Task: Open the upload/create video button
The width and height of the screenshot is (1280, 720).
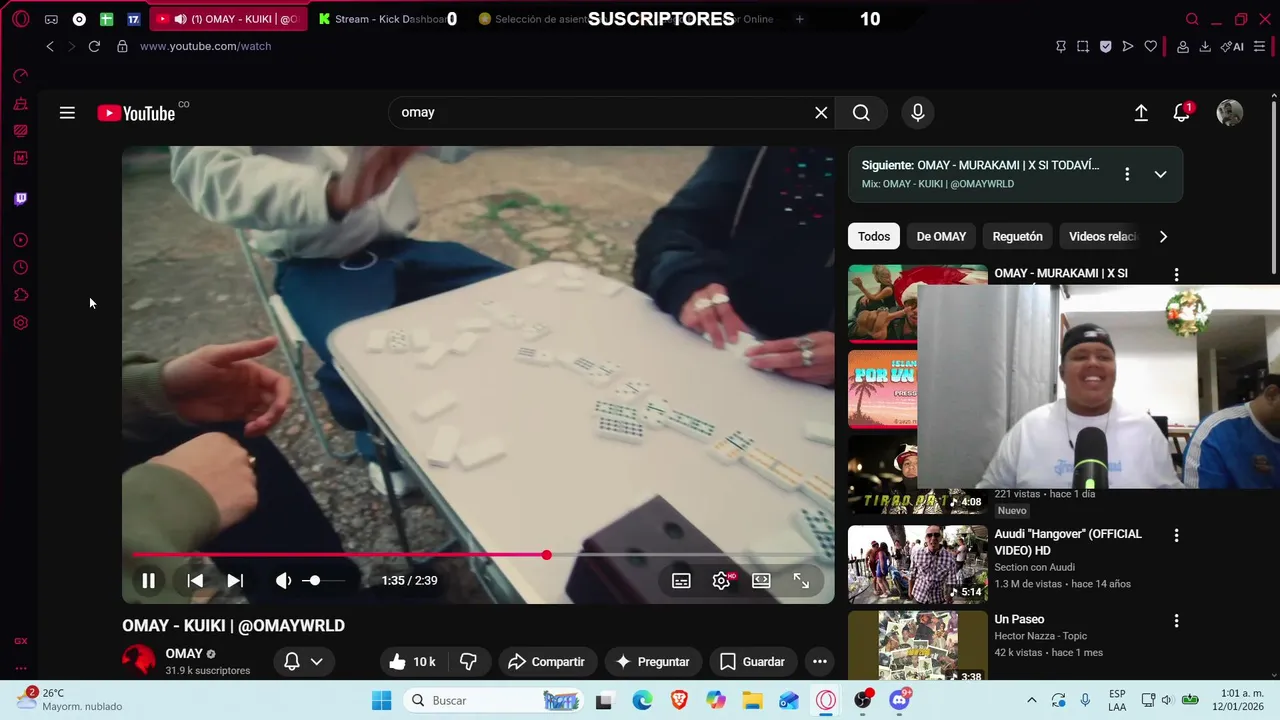Action: (x=1141, y=113)
